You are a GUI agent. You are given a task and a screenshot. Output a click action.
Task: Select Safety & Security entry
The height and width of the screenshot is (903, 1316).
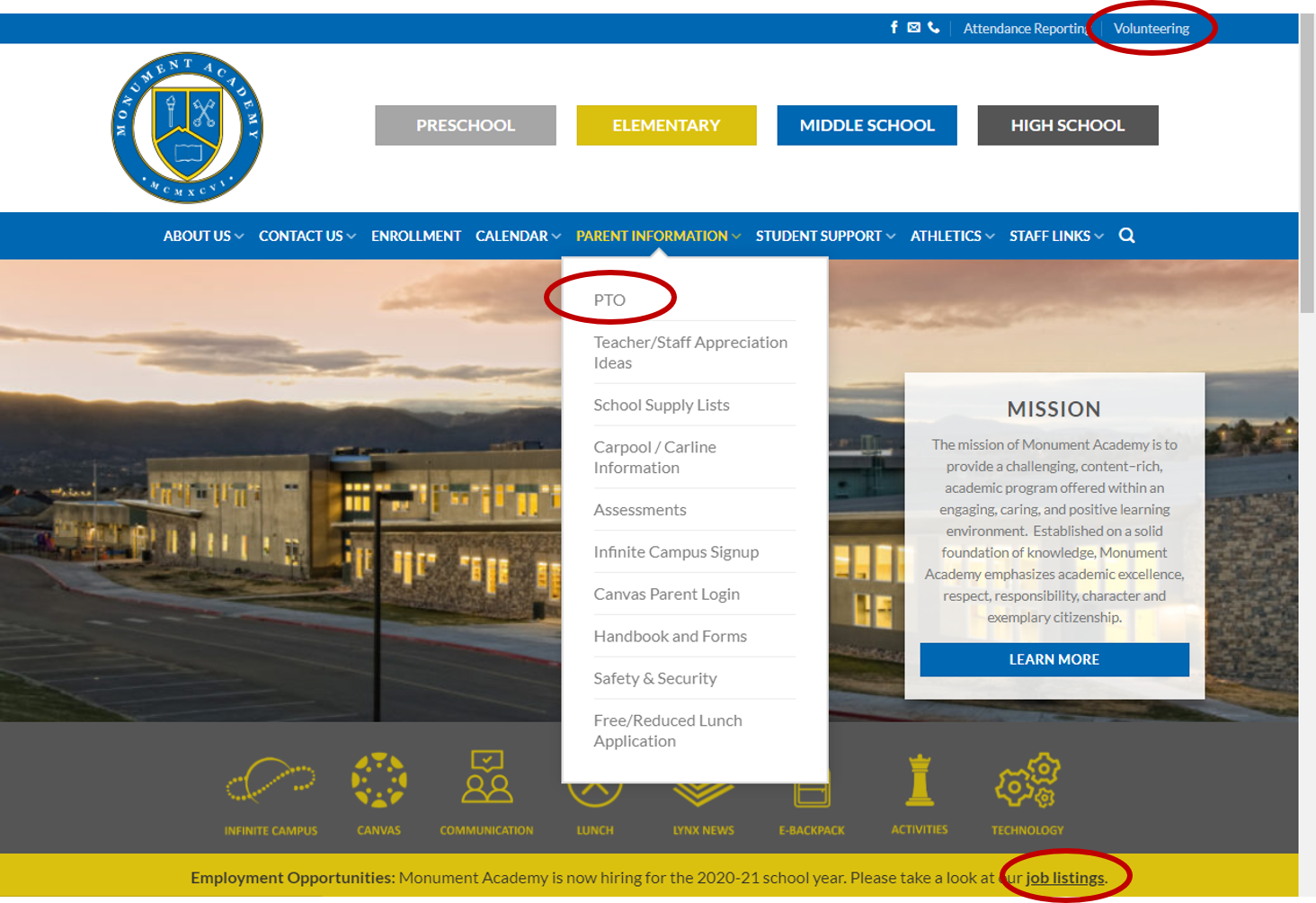[655, 678]
